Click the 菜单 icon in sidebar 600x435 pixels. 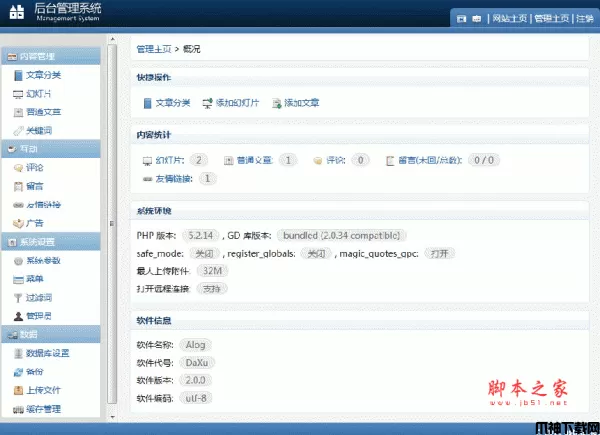18,280
